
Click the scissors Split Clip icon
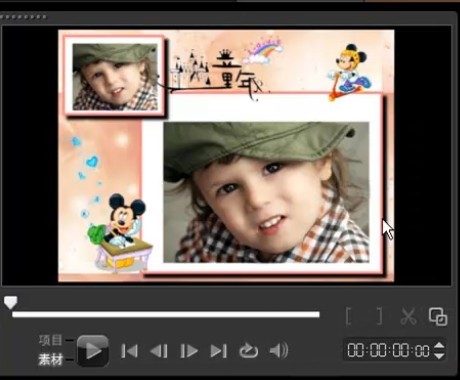[408, 316]
